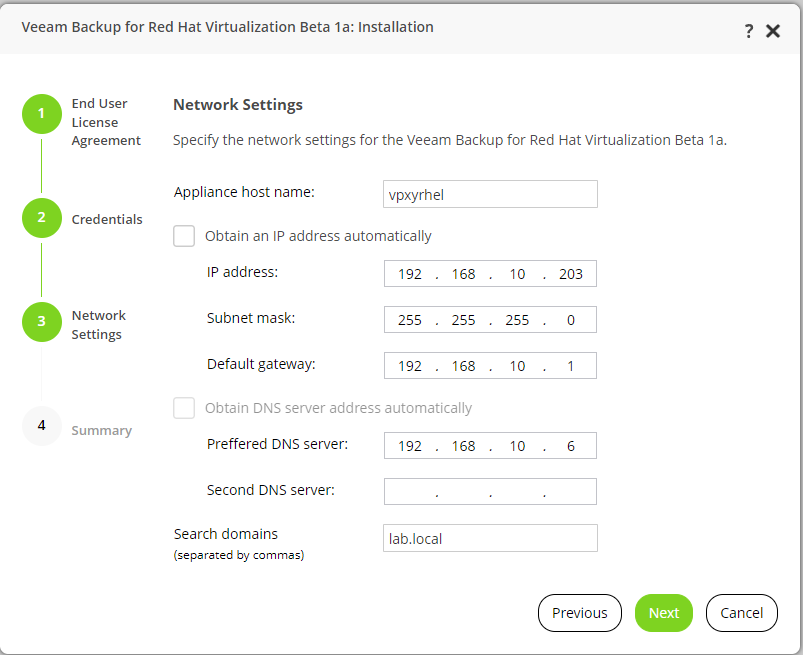This screenshot has height=655, width=803.
Task: Edit last octet of IP address
Action: [x=571, y=274]
